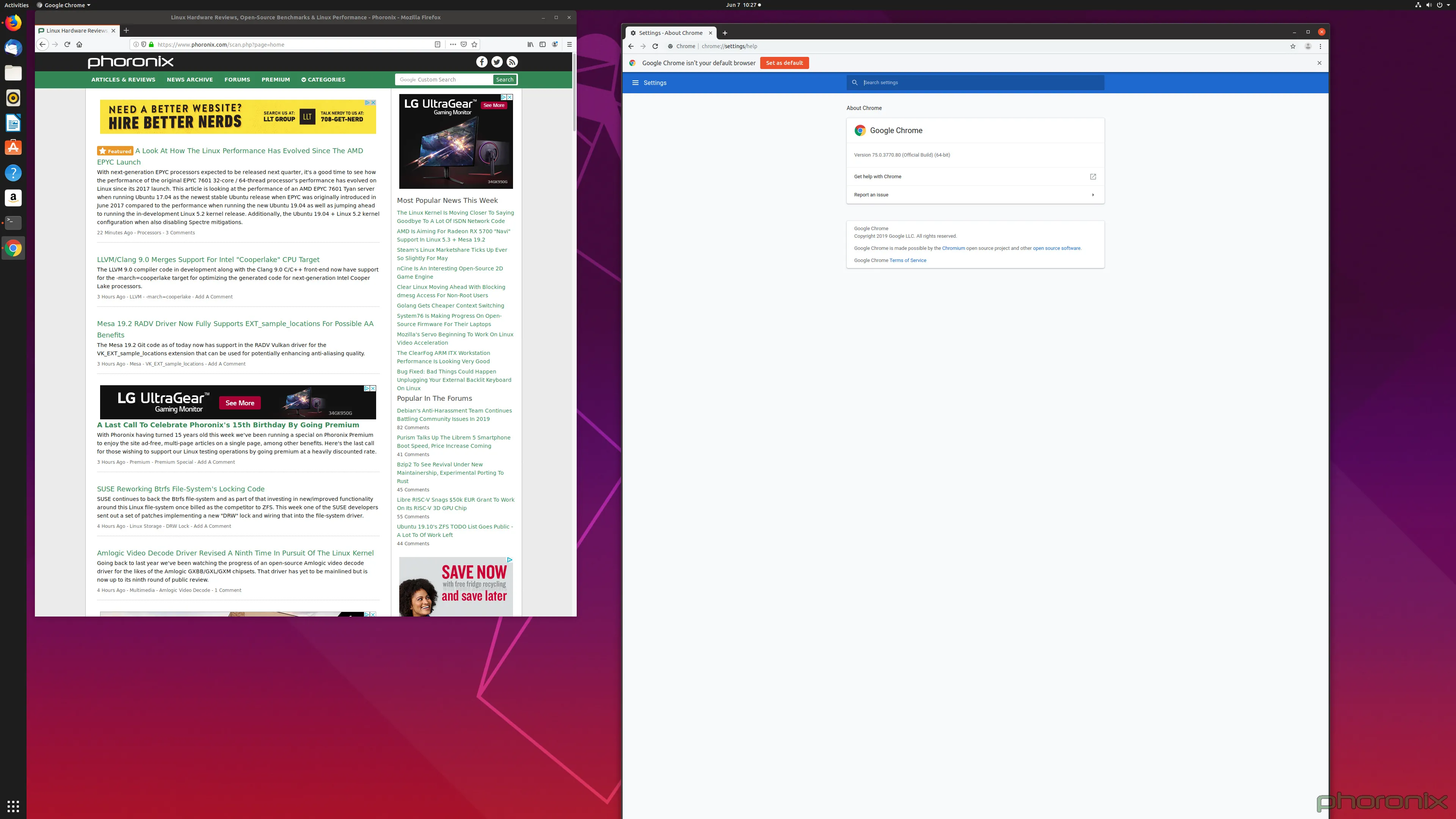Expand the Report an issue row
Screen dimensions: 1456x819
tap(975, 195)
